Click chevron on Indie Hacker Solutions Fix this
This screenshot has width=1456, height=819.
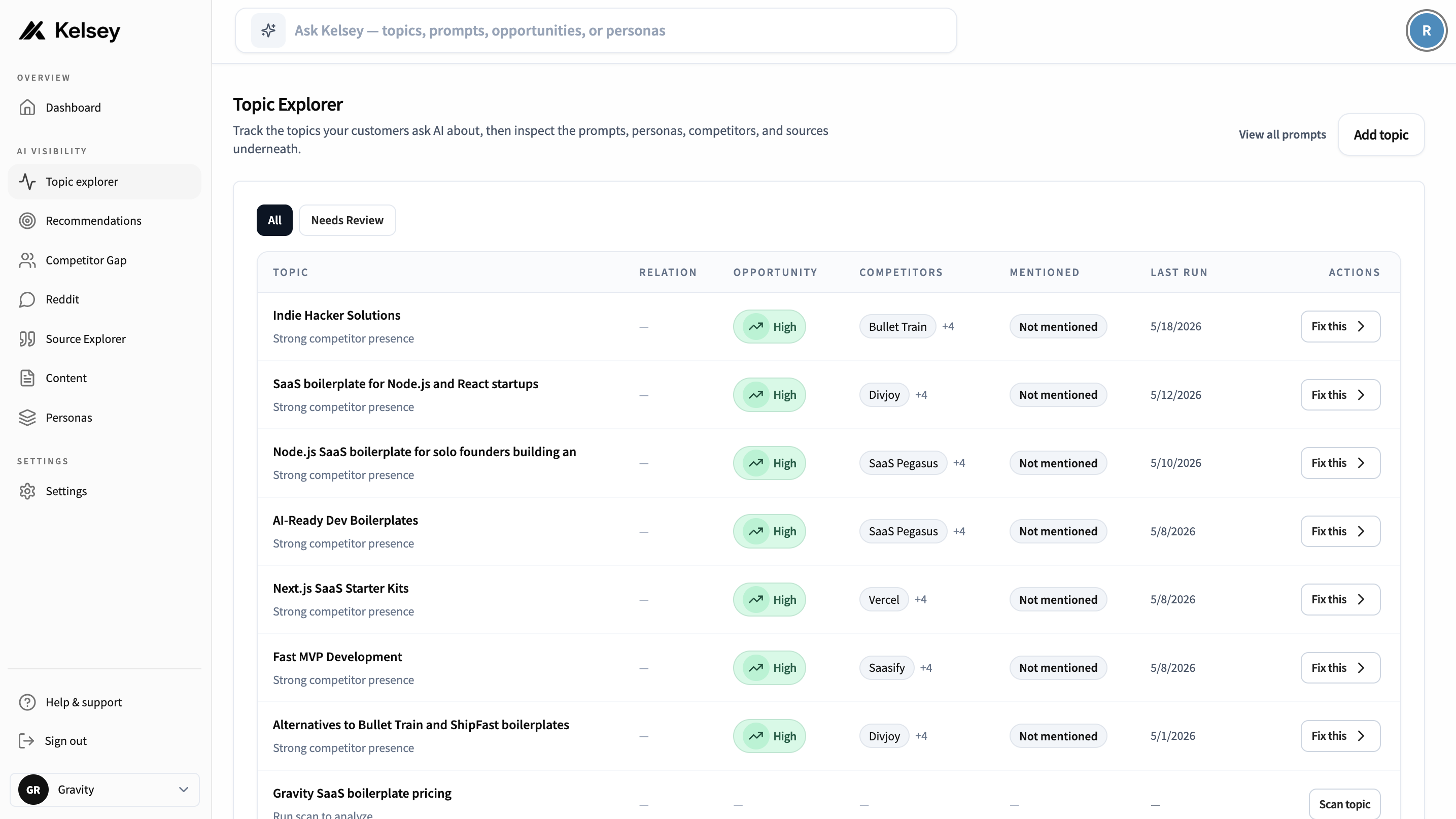(1361, 326)
